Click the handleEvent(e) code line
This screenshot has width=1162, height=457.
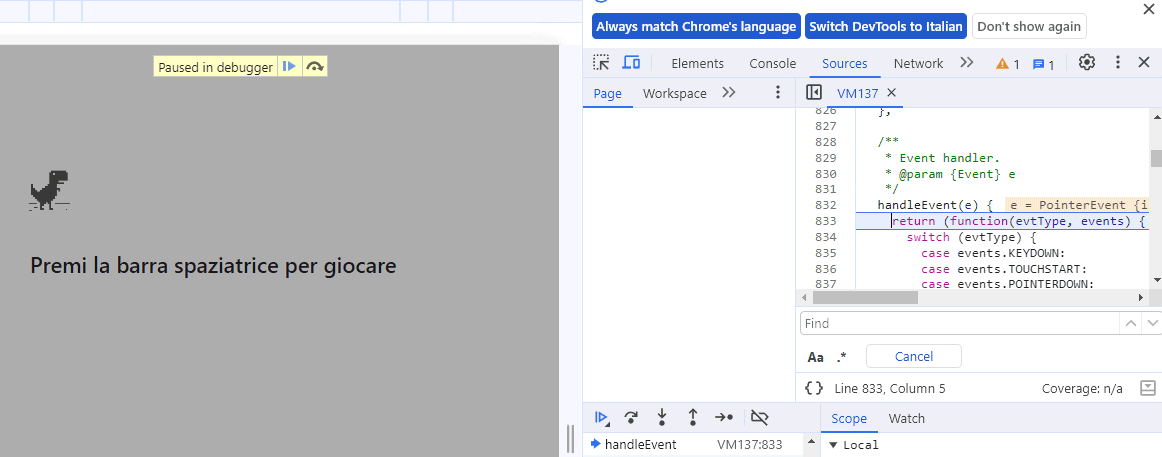pyautogui.click(x=934, y=204)
